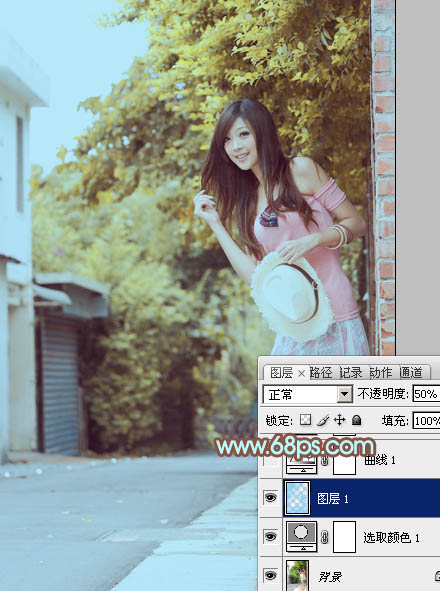This screenshot has height=591, width=440.
Task: Click the 曲线 1 curves adjustment icon
Action: point(302,461)
